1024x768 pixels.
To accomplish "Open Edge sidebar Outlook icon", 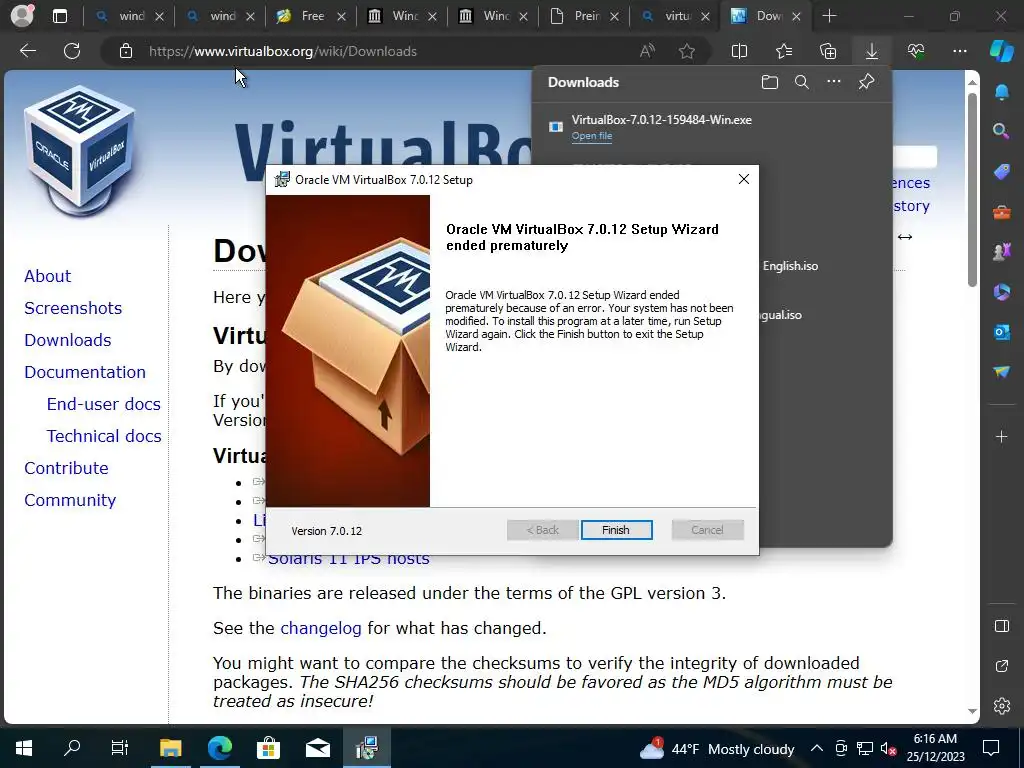I will pos(1001,332).
